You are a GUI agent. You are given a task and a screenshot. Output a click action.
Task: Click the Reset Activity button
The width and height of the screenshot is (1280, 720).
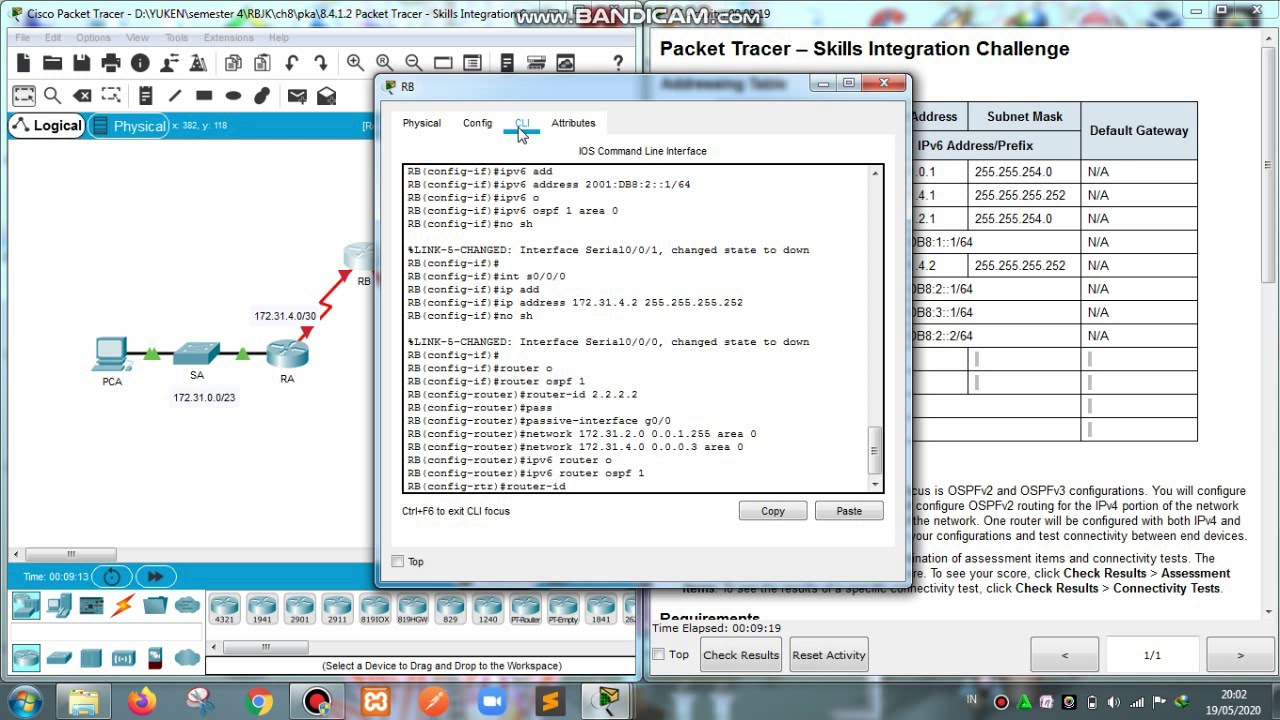[829, 655]
